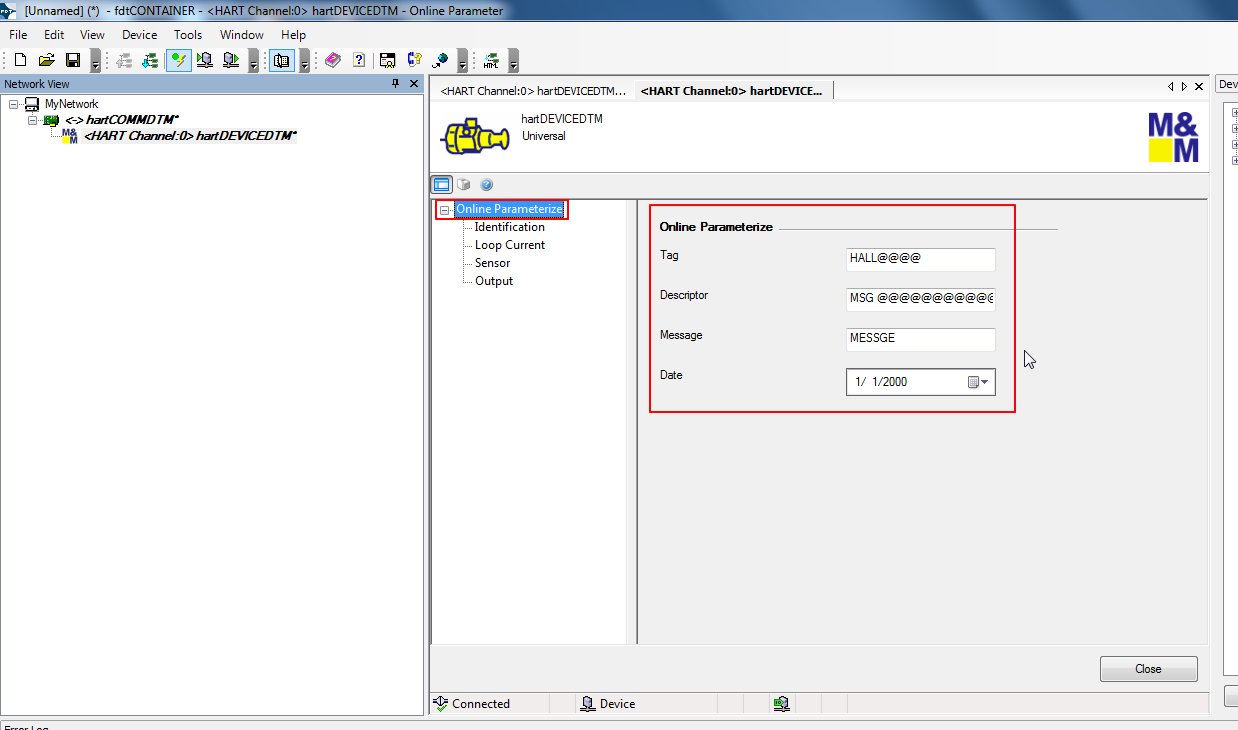Click the 1/ 1/2000 date value

[882, 382]
